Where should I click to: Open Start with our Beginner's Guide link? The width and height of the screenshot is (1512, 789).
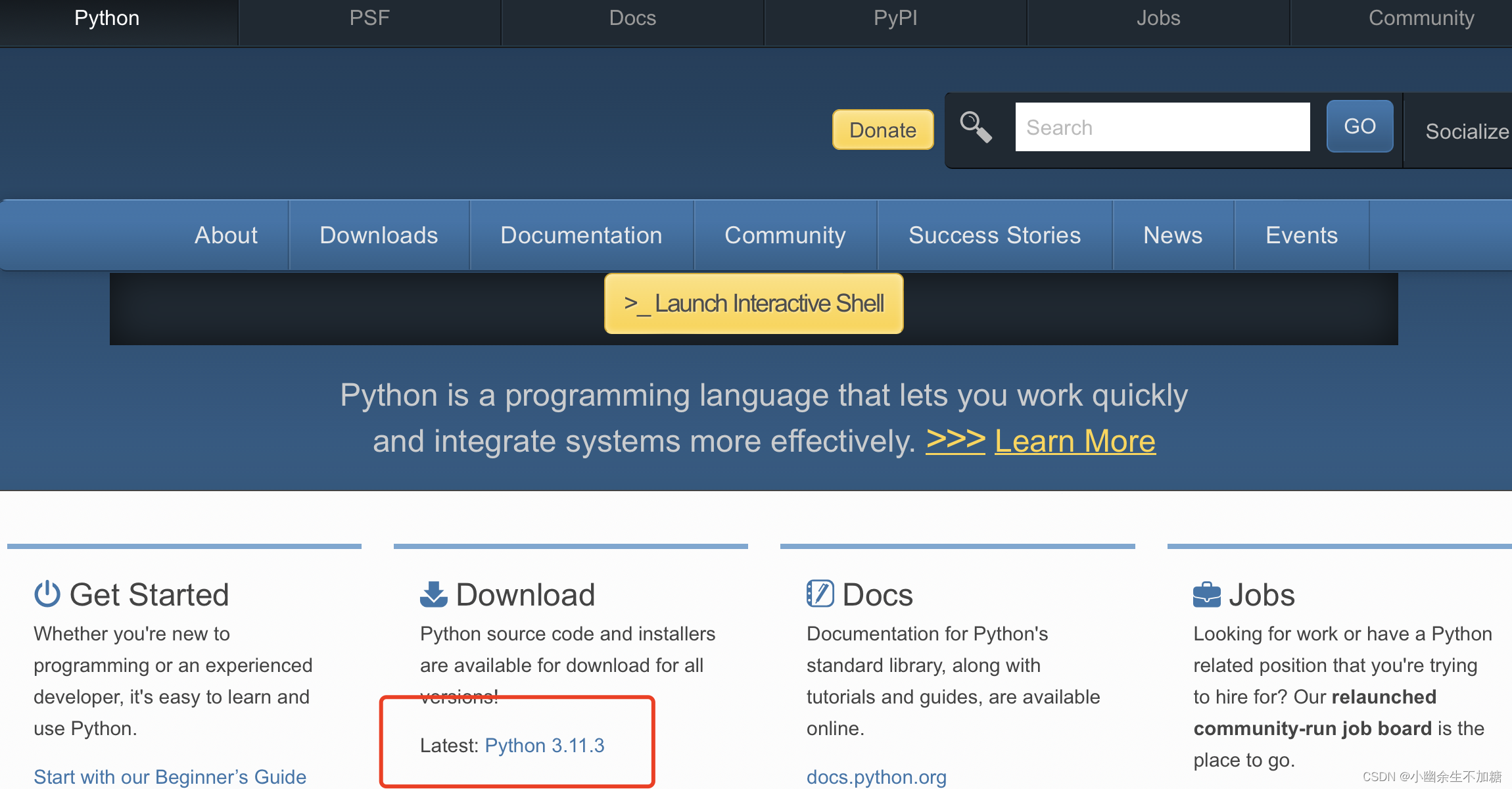(x=170, y=777)
